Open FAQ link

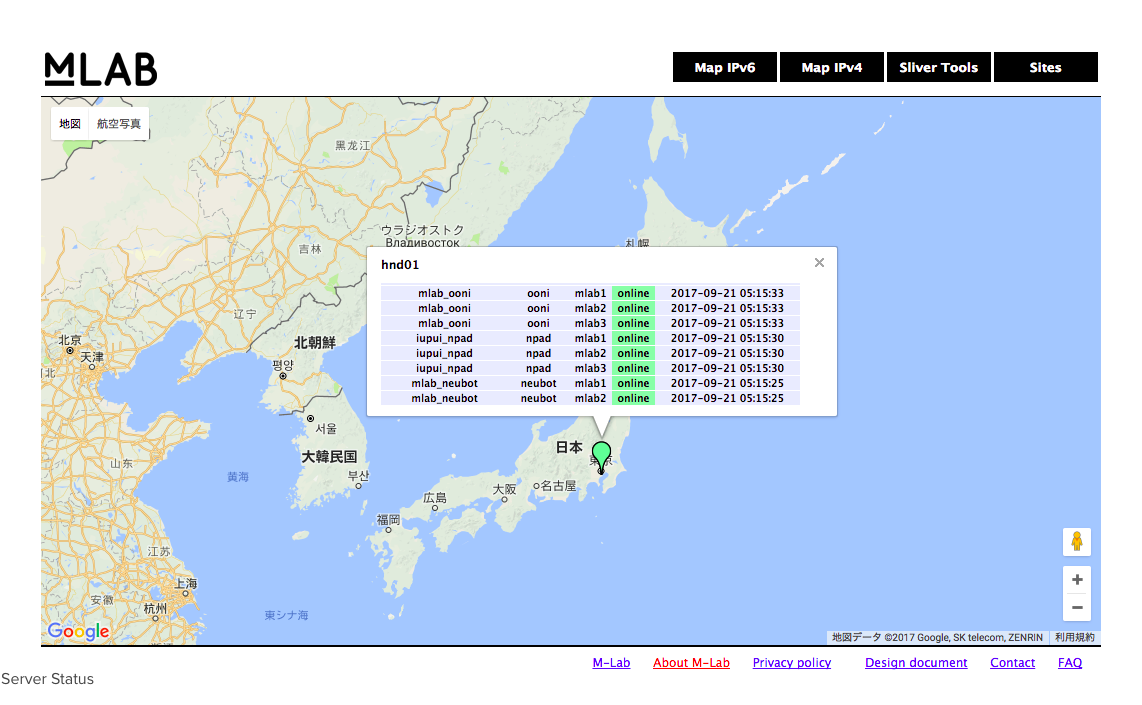[x=1070, y=663]
